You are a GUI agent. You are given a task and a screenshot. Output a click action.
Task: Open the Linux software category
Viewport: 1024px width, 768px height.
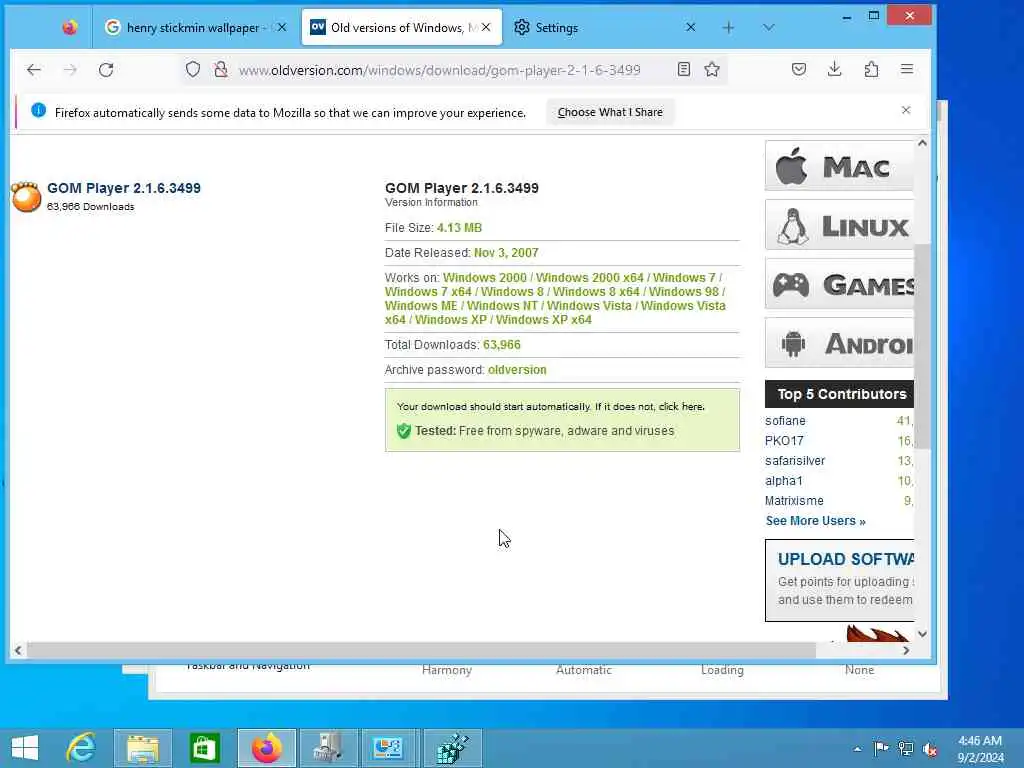point(839,225)
